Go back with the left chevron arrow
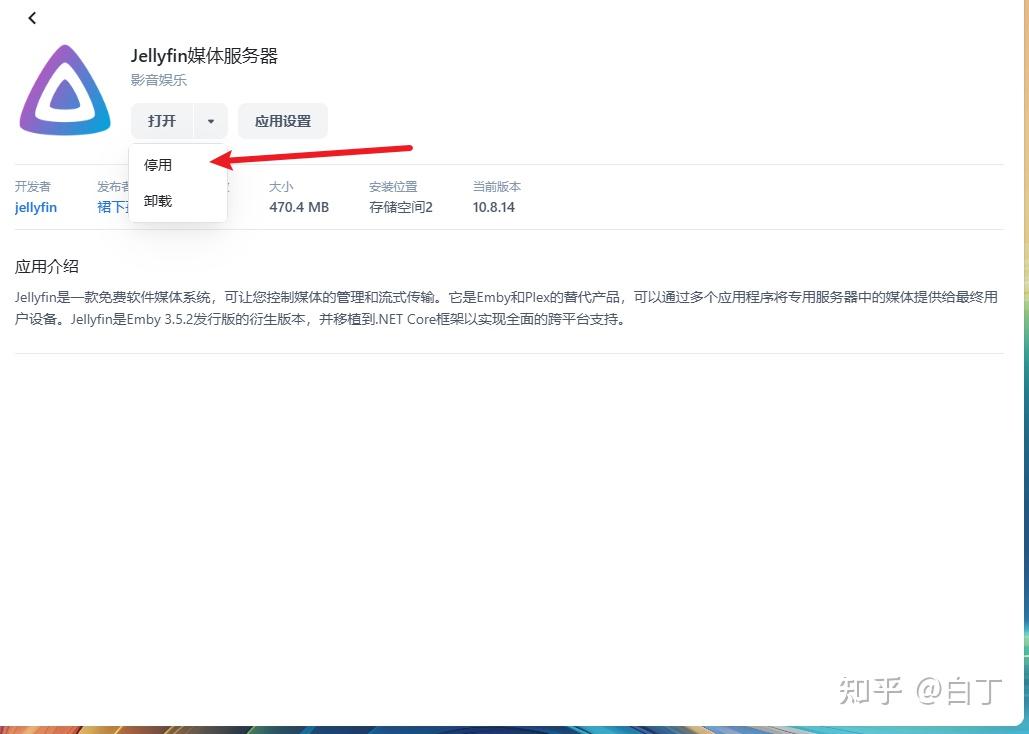This screenshot has height=734, width=1029. point(32,18)
